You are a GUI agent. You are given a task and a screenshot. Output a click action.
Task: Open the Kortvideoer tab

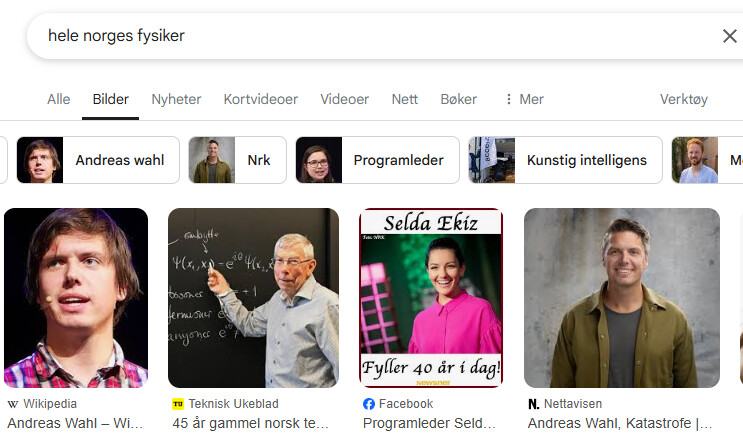coord(261,99)
